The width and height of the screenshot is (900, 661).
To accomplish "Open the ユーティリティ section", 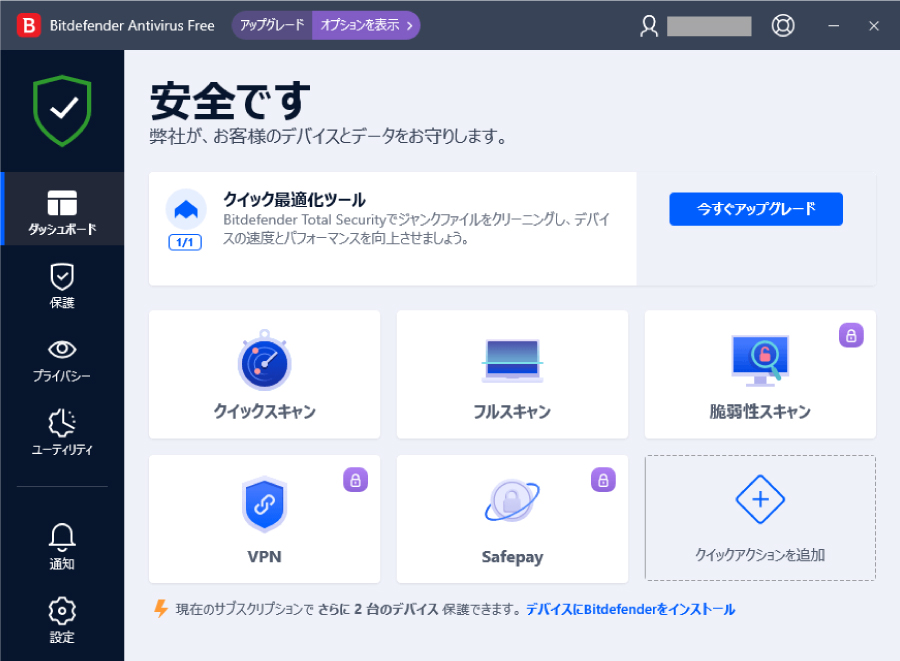I will 62,433.
